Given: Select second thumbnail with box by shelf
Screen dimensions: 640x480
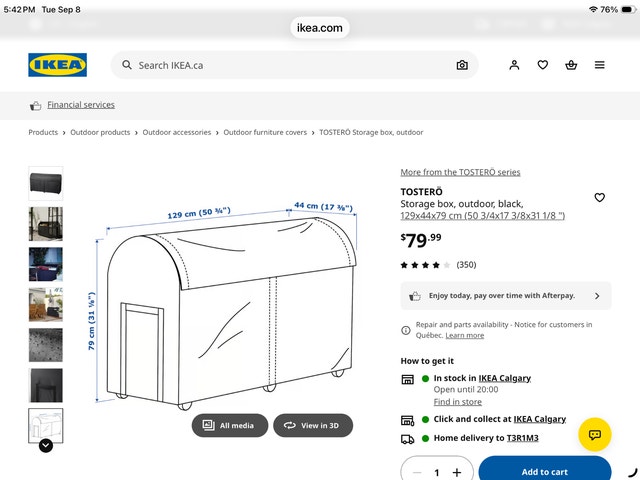Looking at the screenshot, I should coord(46,224).
